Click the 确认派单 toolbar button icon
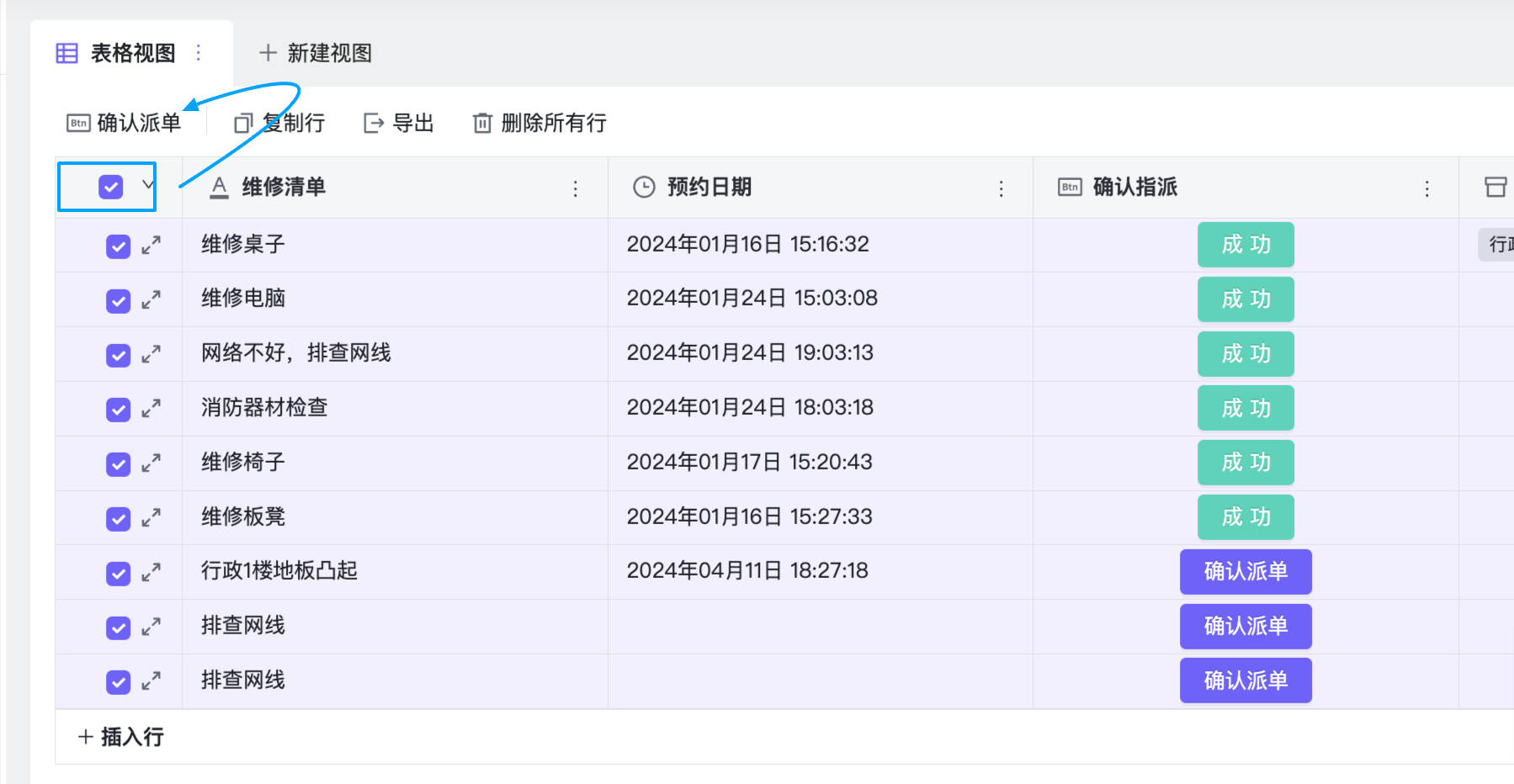The image size is (1514, 784). click(78, 124)
